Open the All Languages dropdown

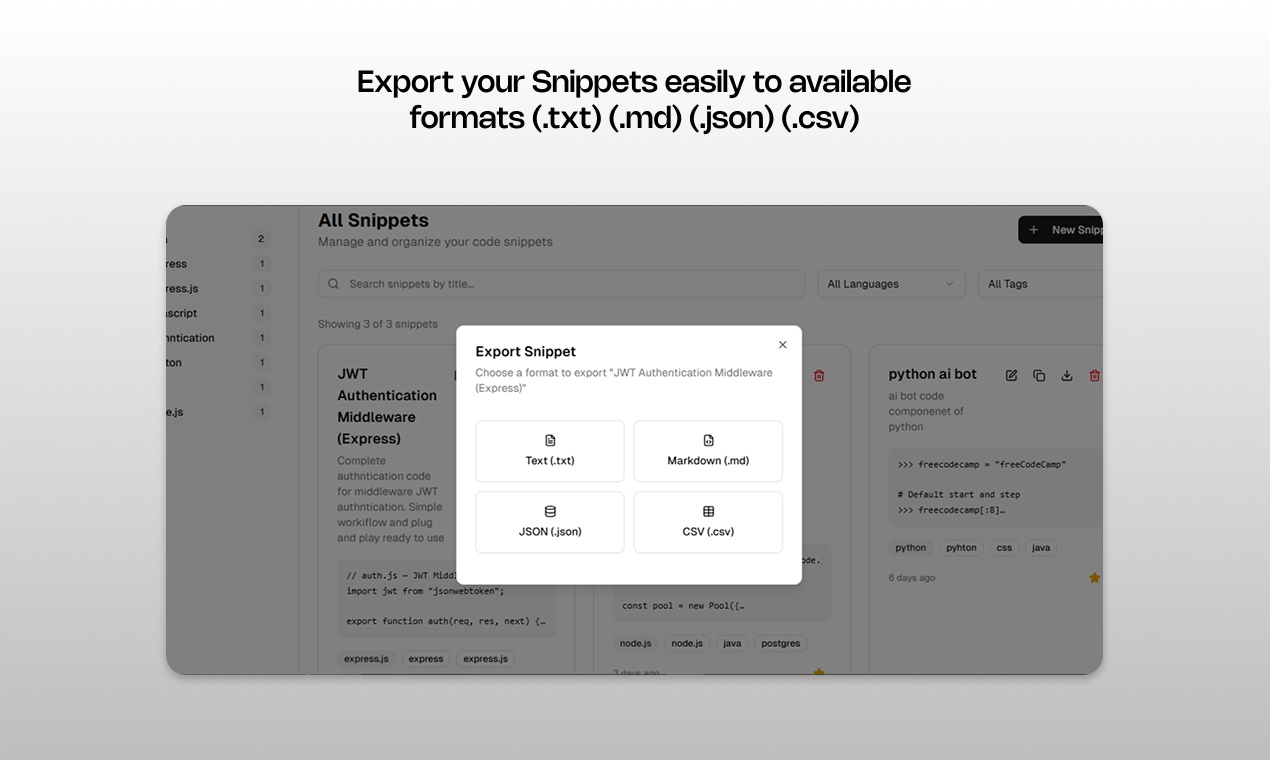click(x=891, y=284)
